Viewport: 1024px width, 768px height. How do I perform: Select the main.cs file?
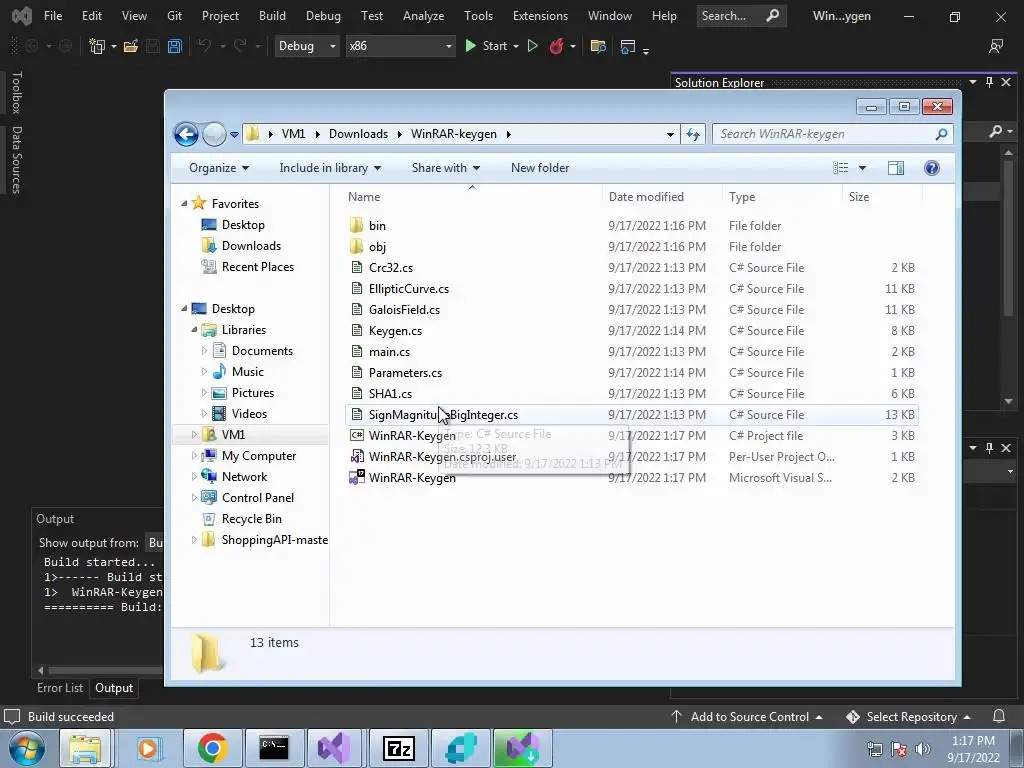click(x=389, y=351)
